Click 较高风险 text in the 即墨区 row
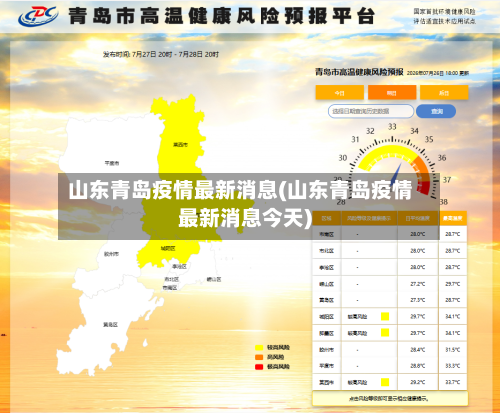 pyautogui.click(x=357, y=333)
